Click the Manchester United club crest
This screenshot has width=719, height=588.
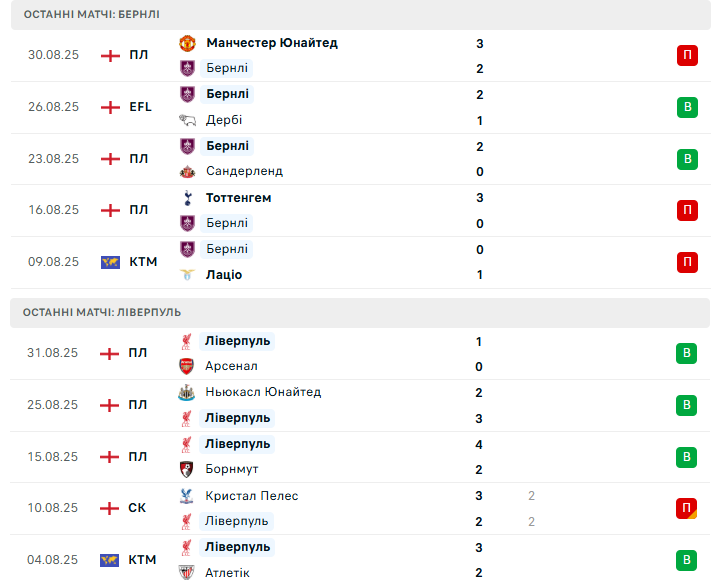click(x=187, y=43)
